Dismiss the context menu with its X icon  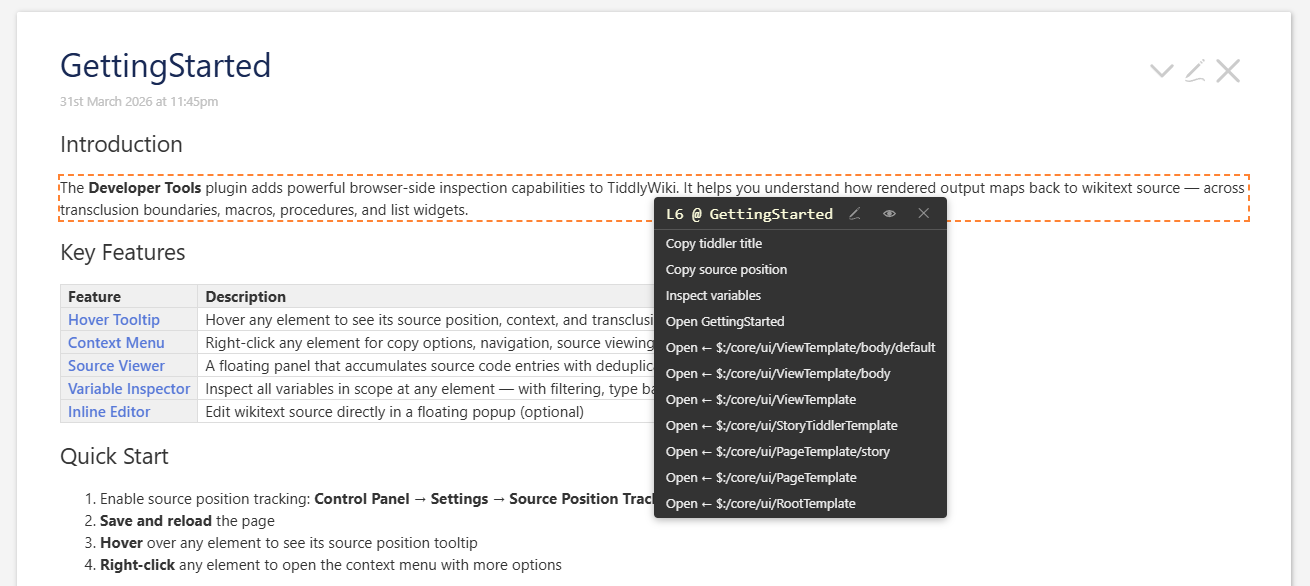(924, 214)
